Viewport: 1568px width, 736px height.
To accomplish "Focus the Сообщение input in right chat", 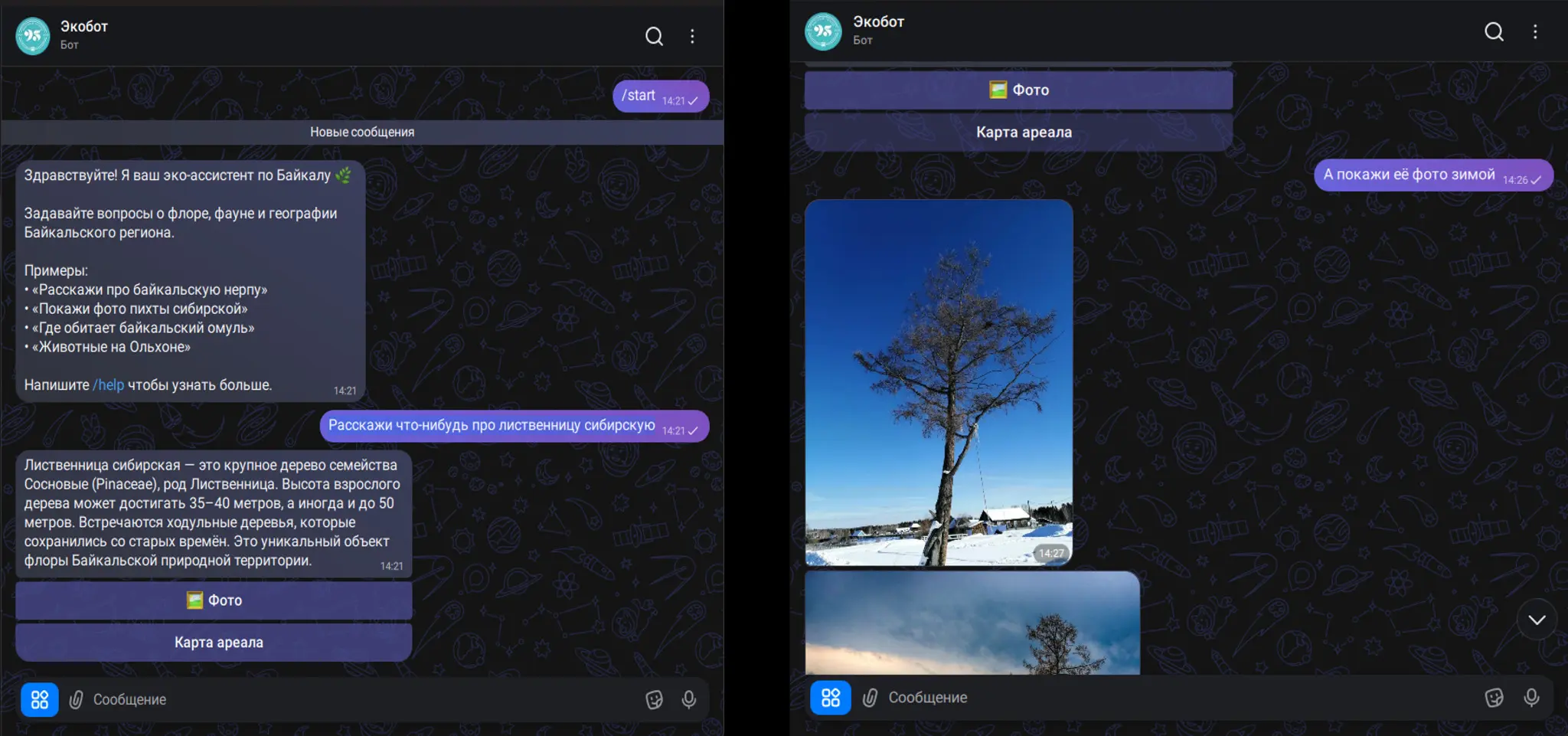I will pyautogui.click(x=1179, y=697).
